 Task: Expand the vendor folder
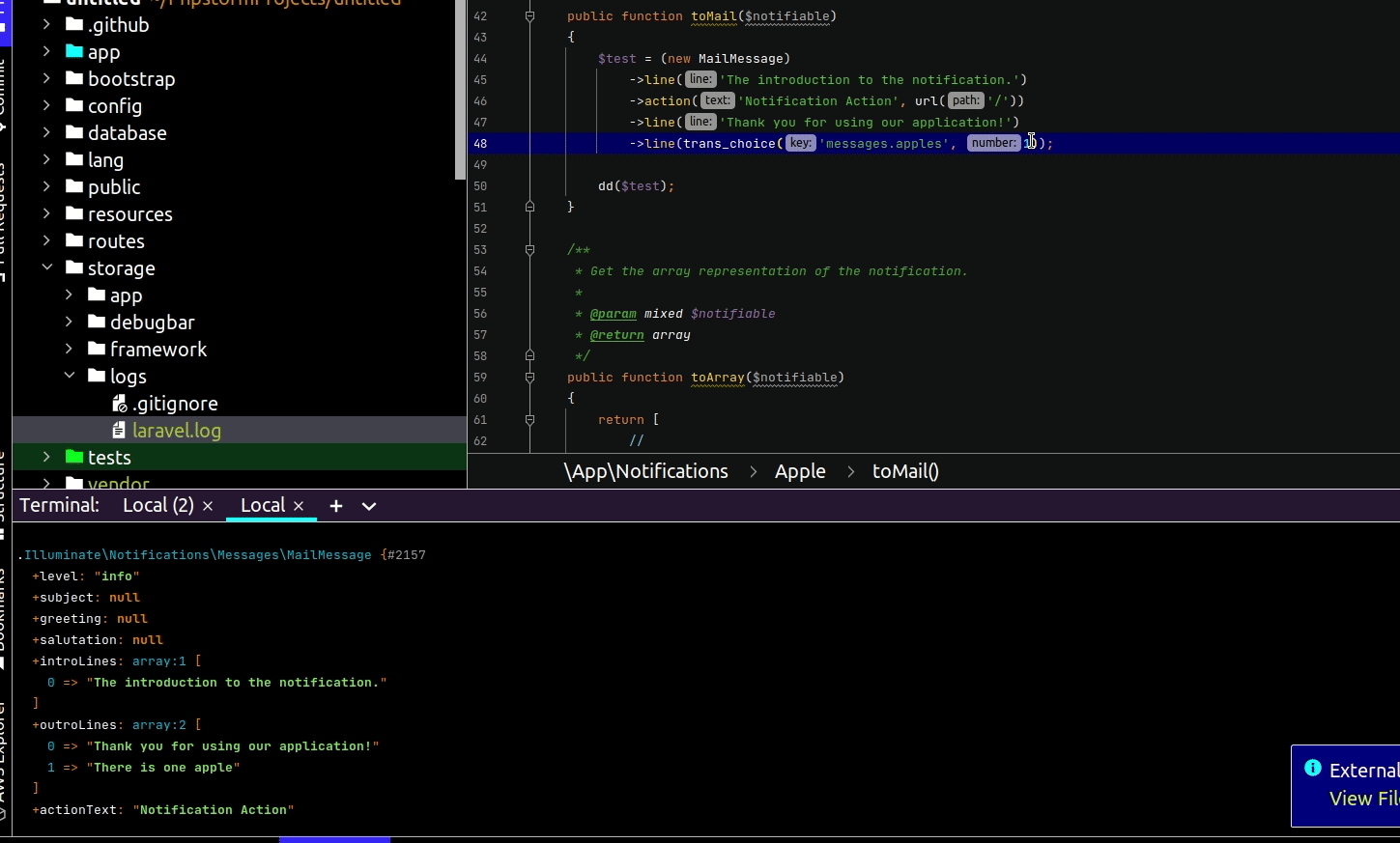point(45,482)
